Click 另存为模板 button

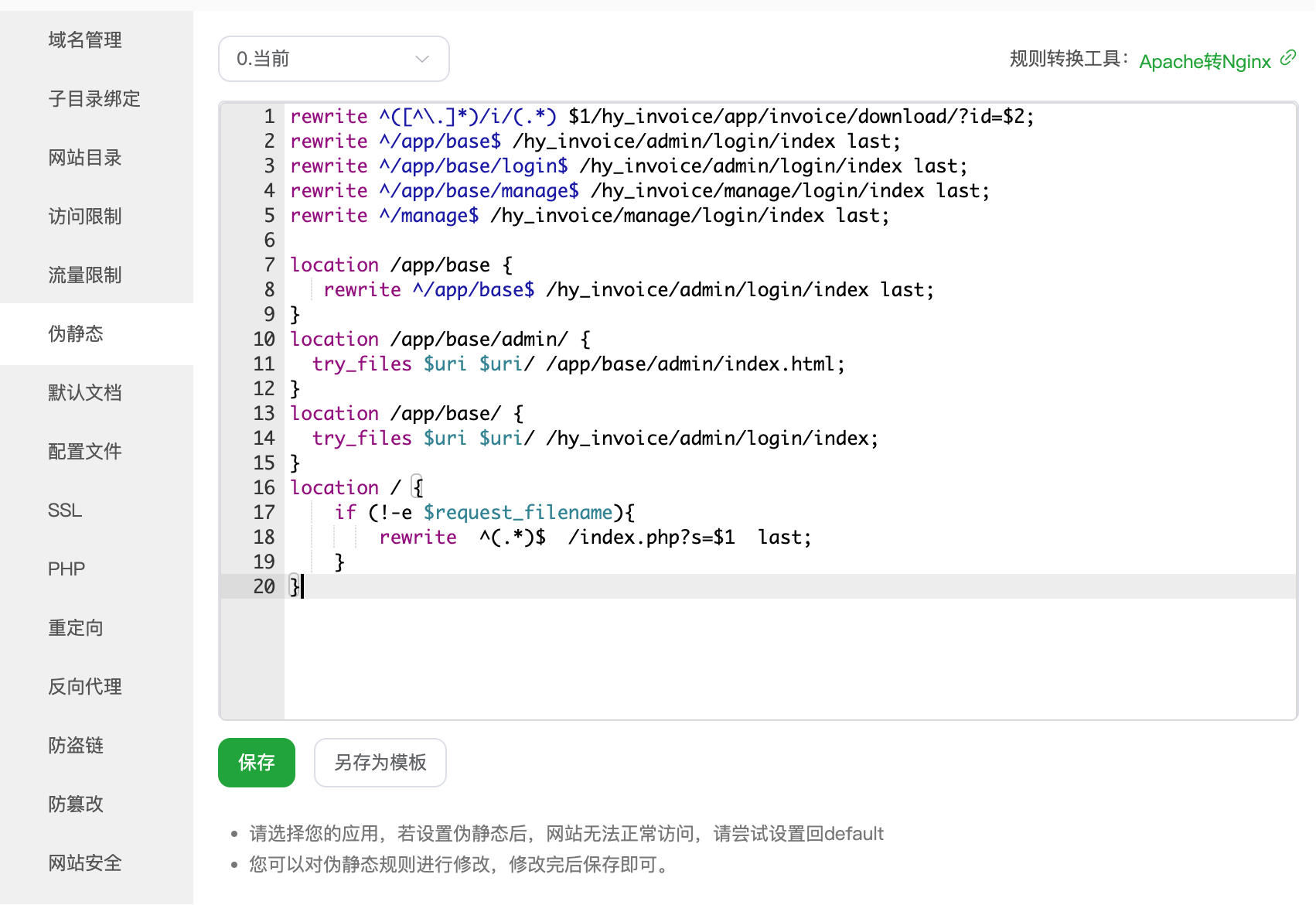coord(380,763)
